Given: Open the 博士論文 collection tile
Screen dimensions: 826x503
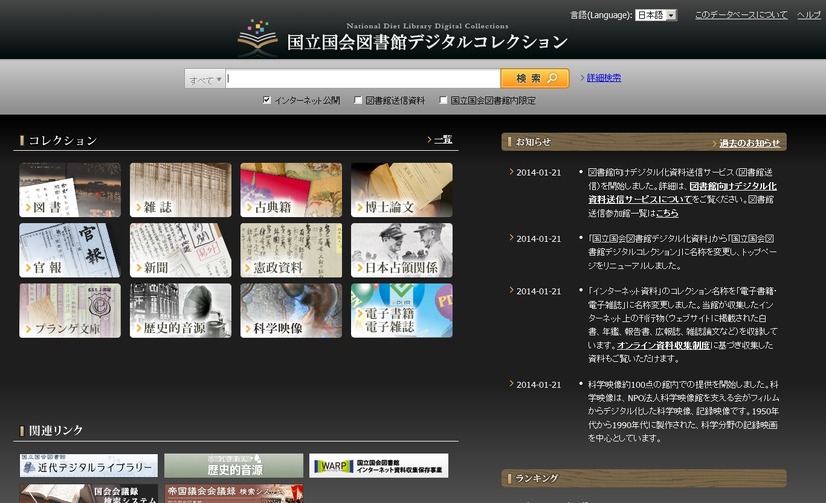Looking at the screenshot, I should point(402,190).
